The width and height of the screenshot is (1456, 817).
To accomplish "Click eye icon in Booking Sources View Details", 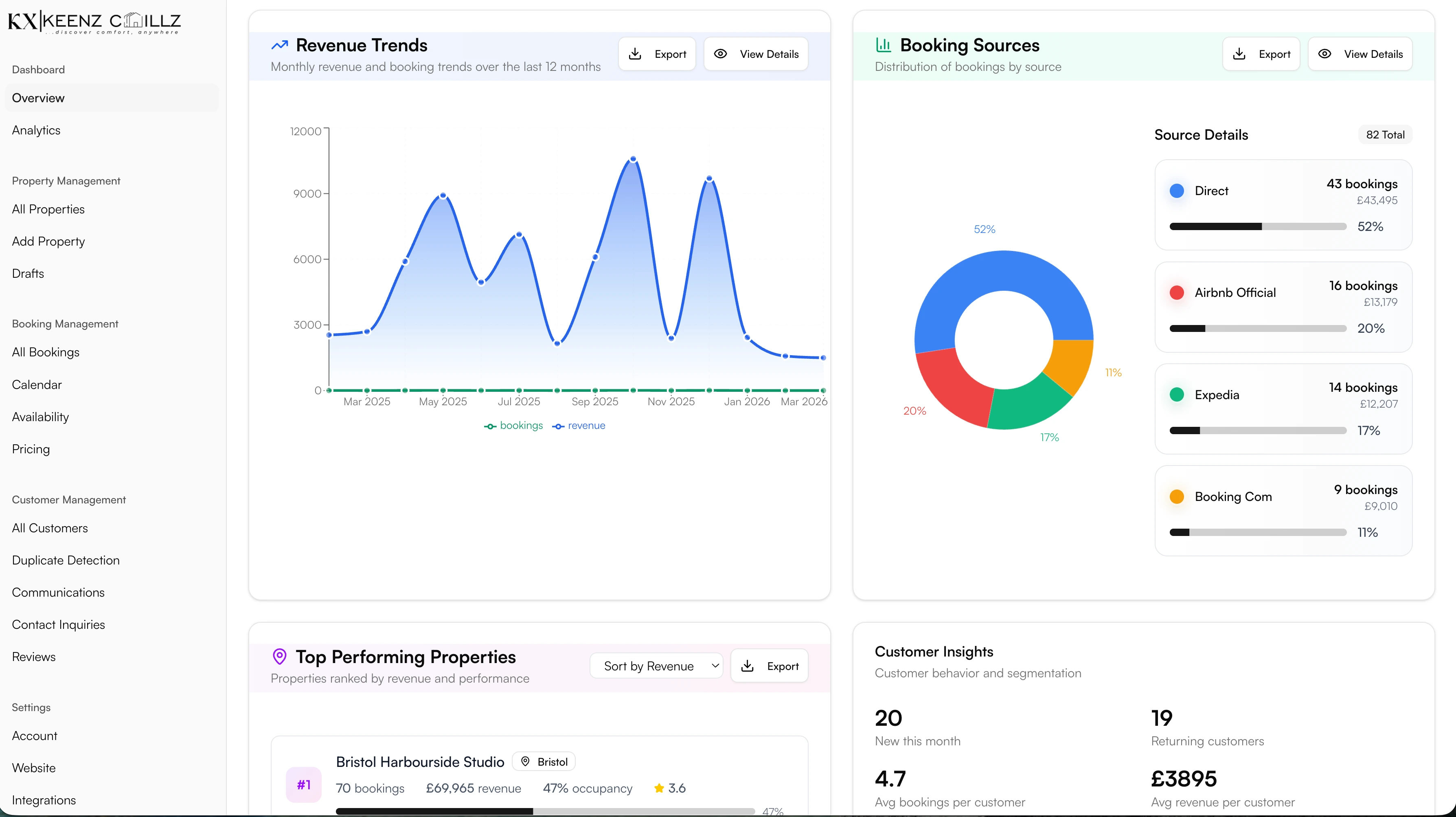I will (x=1324, y=54).
